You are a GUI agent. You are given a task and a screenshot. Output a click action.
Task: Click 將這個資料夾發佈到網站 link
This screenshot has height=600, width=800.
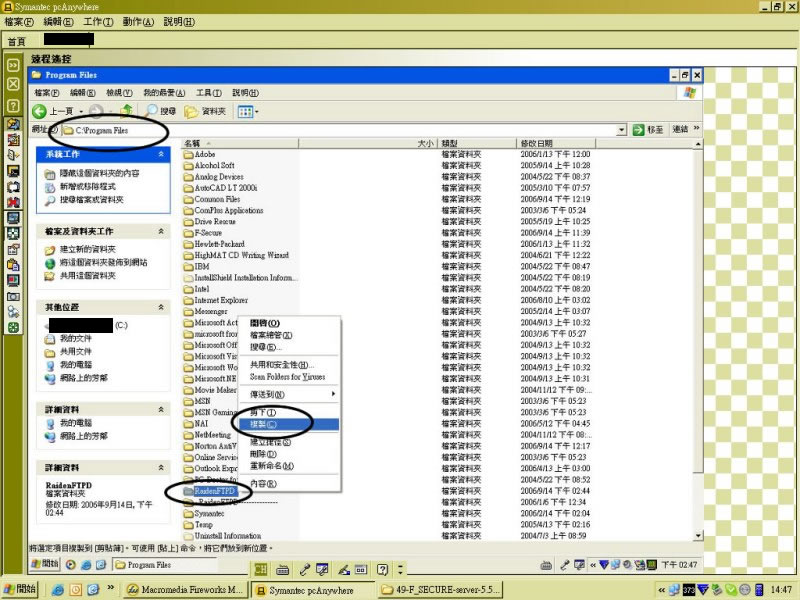(x=104, y=262)
